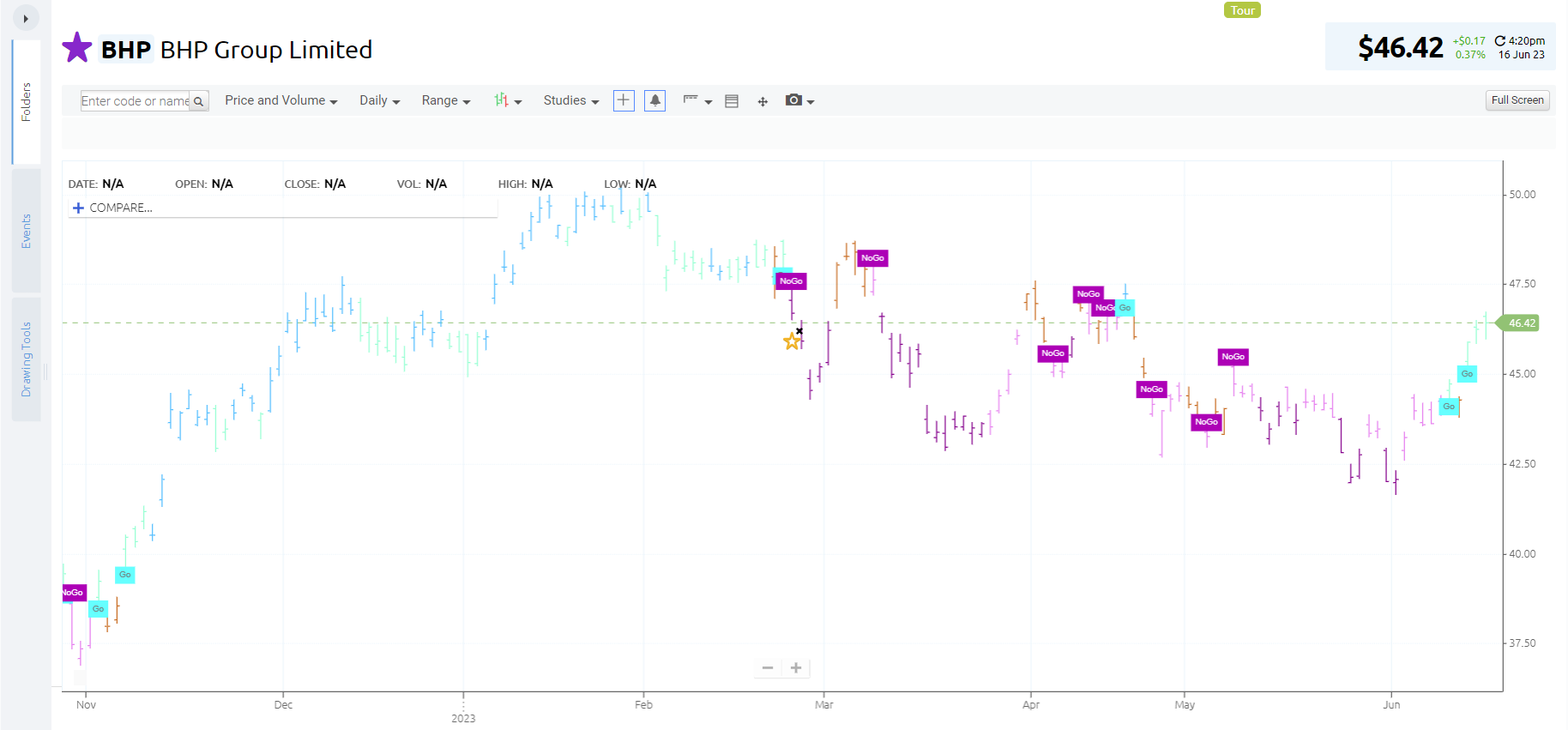The image size is (1568, 730).
Task: Click the 46.42 current price axis tag
Action: [1518, 323]
